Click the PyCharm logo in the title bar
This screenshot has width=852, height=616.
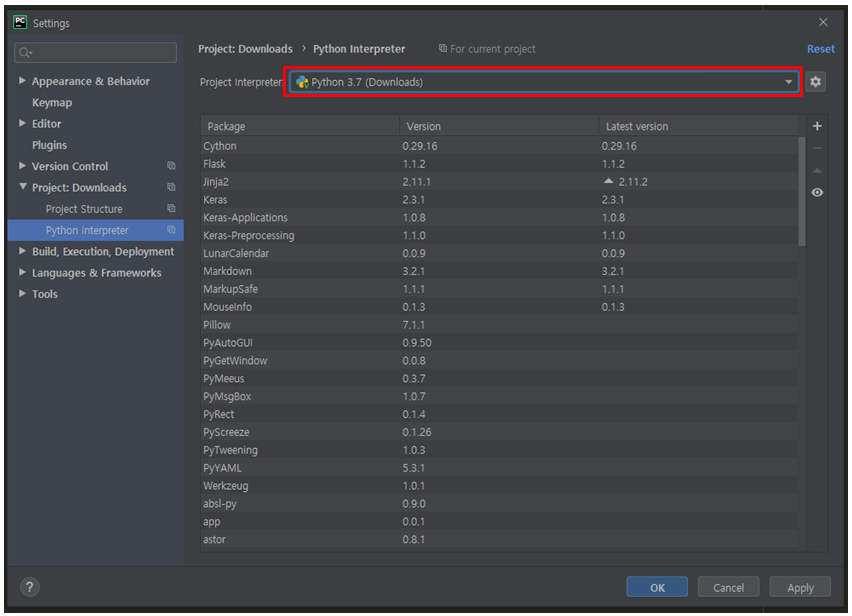click(x=20, y=22)
